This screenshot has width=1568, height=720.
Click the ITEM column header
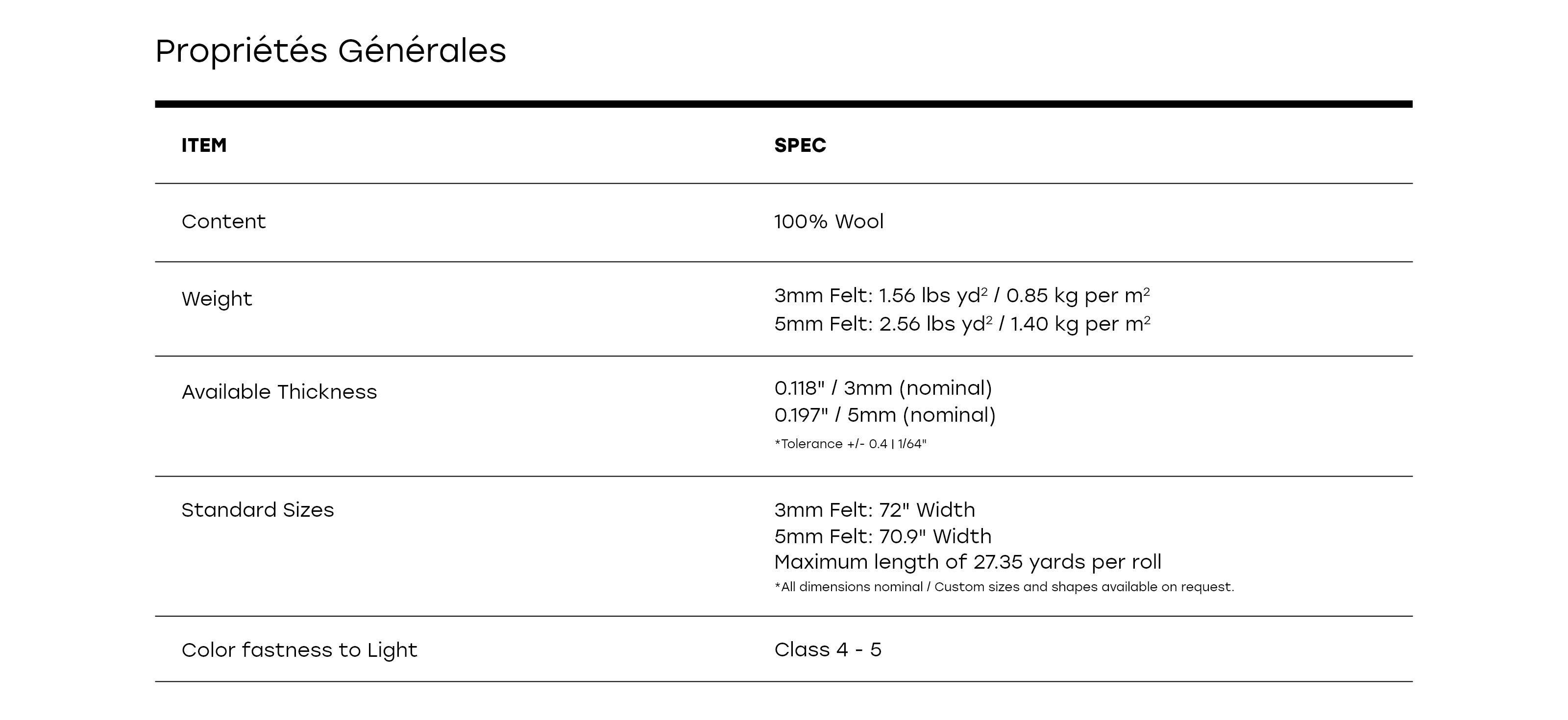click(x=204, y=145)
